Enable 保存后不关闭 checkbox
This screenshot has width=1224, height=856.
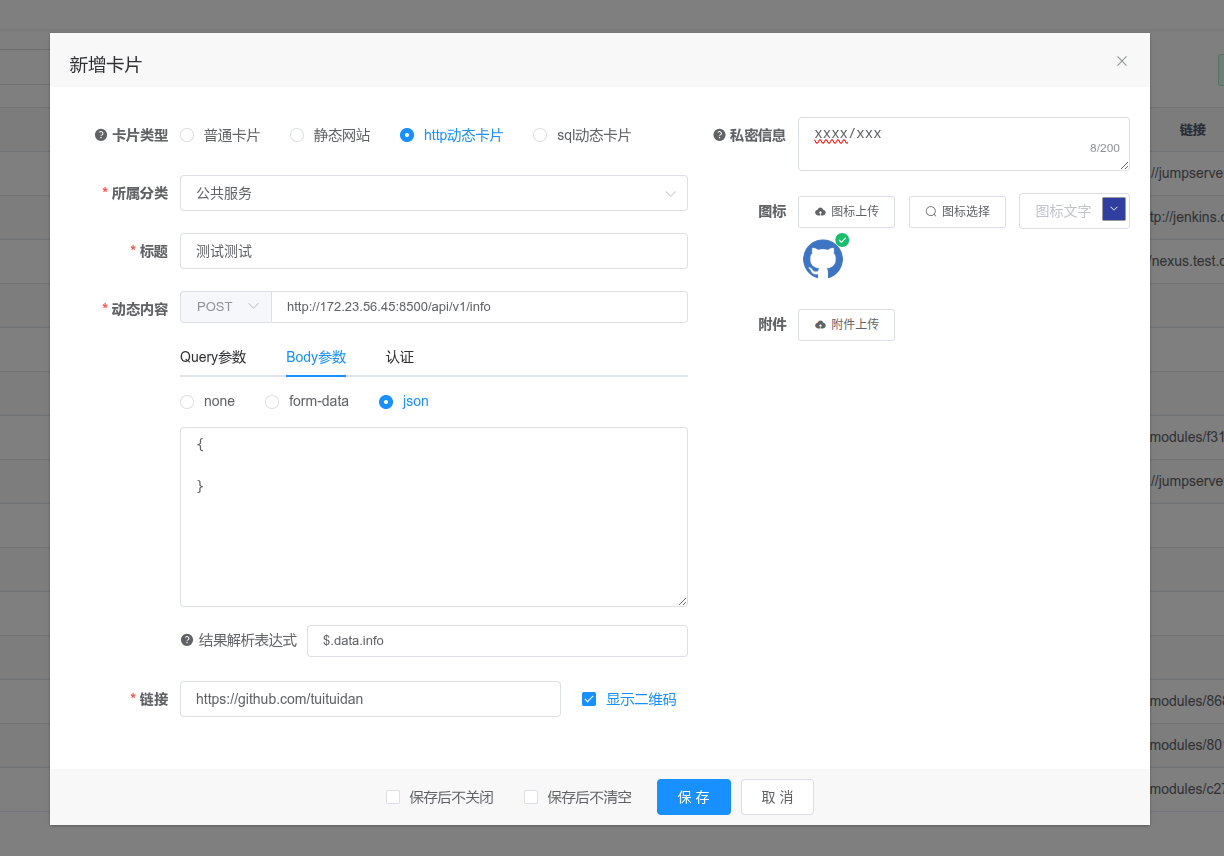point(393,798)
